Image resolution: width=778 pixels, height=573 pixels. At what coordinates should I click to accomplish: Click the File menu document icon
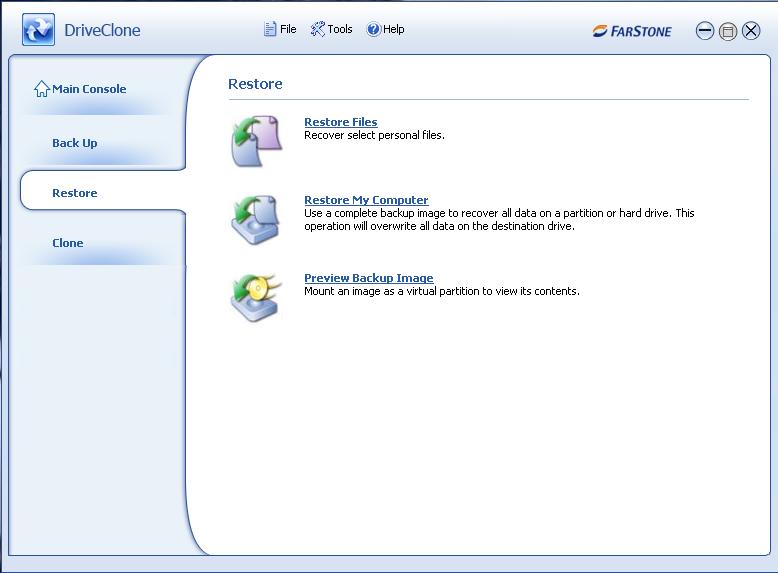269,29
